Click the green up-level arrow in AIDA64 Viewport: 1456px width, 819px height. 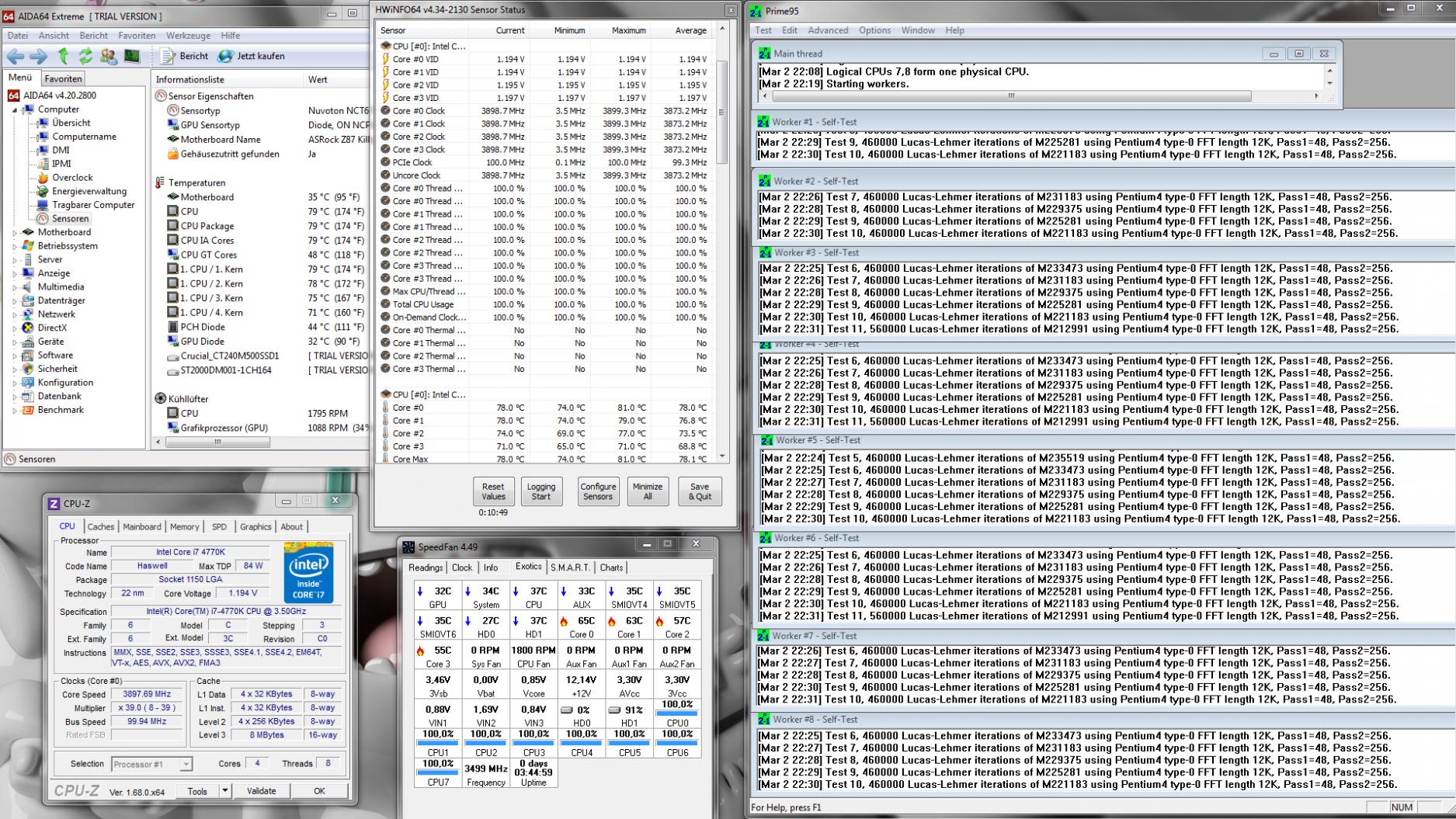pyautogui.click(x=63, y=56)
